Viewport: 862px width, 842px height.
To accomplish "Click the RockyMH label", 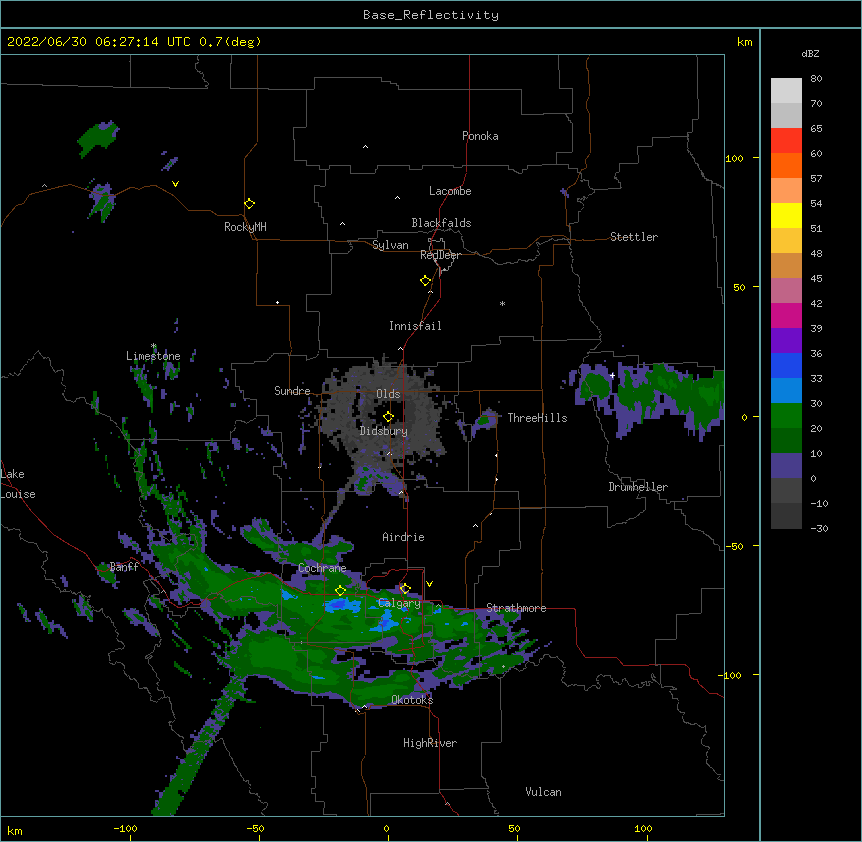I will (x=245, y=227).
